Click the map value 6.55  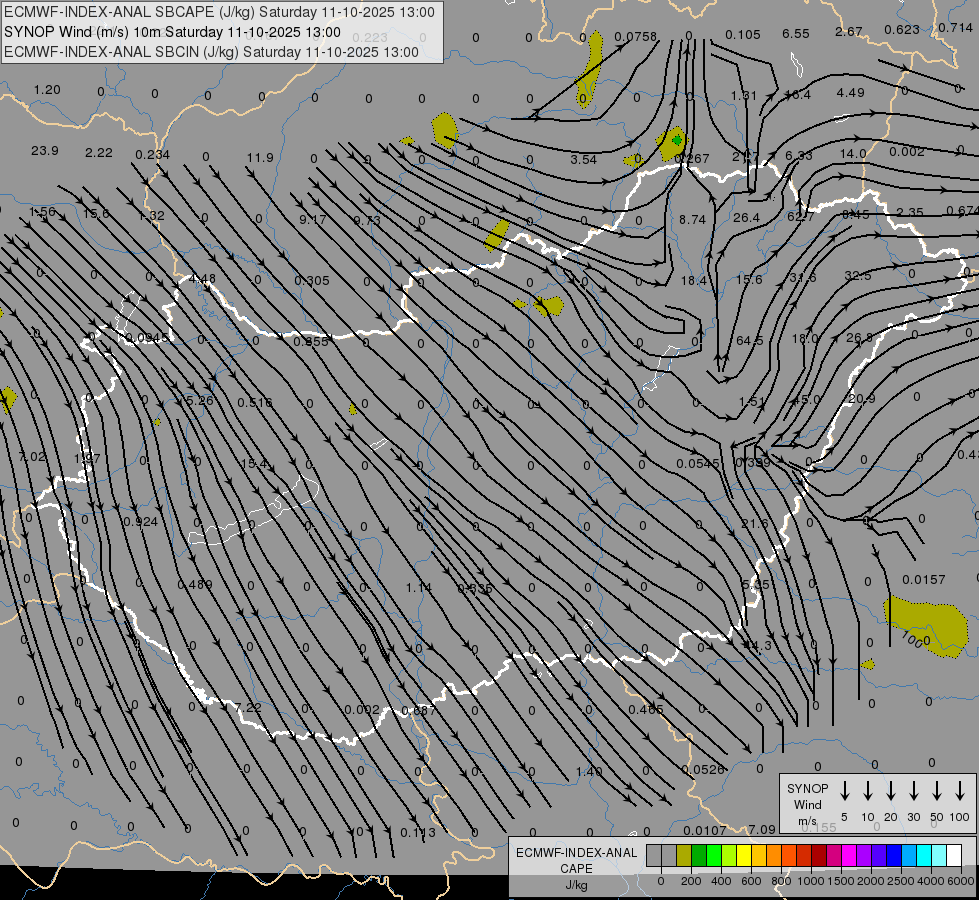tap(795, 33)
